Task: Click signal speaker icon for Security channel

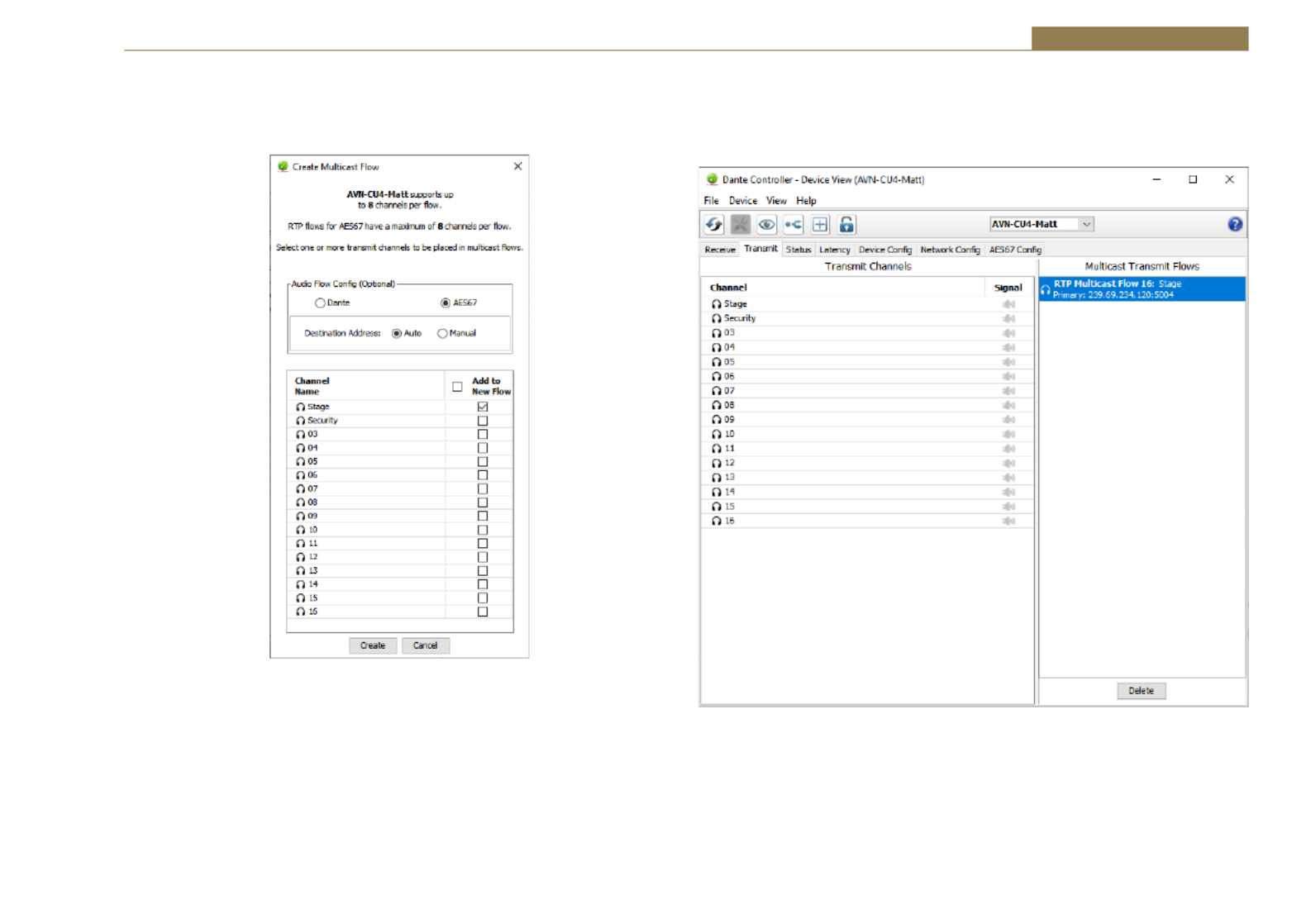Action: point(1008,318)
